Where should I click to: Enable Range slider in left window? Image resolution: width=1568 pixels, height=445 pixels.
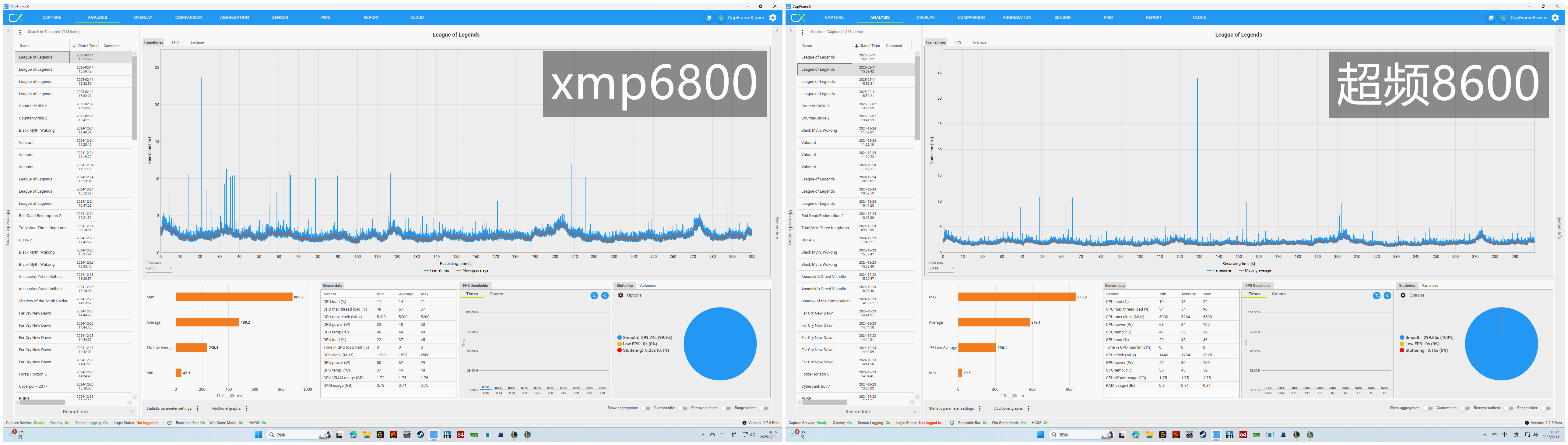coord(763,408)
